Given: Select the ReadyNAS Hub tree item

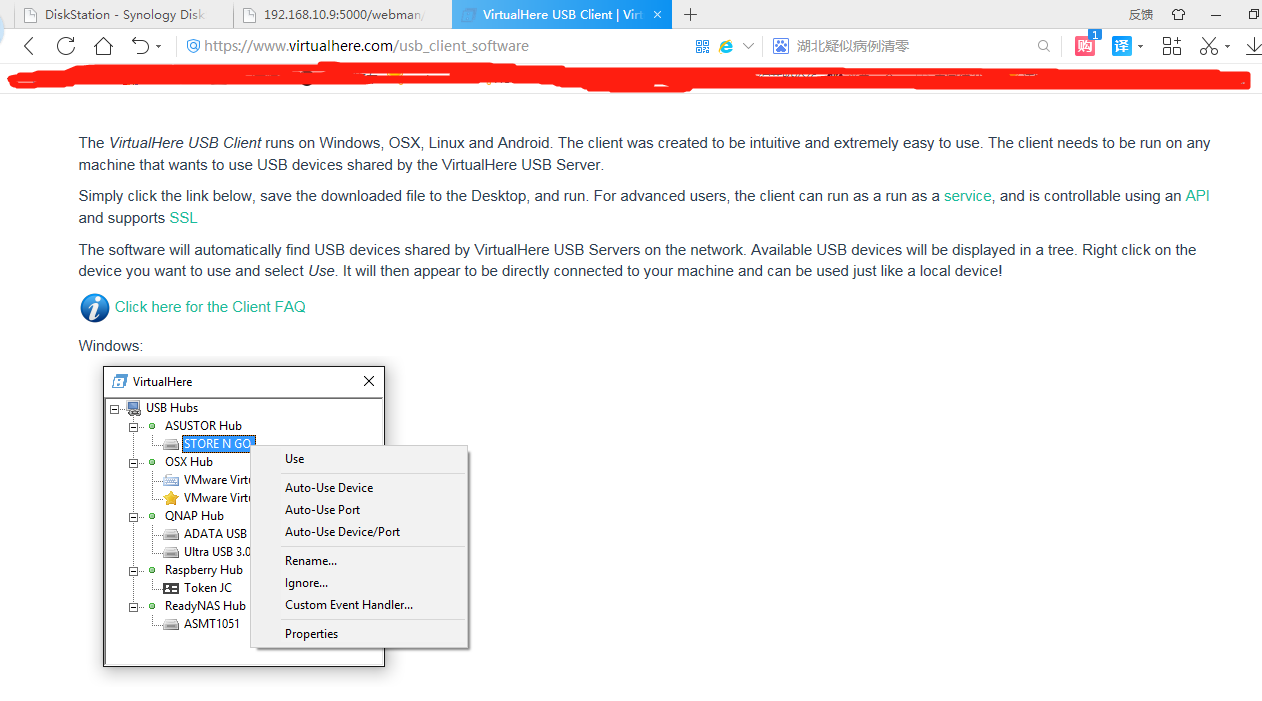Looking at the screenshot, I should point(205,606).
